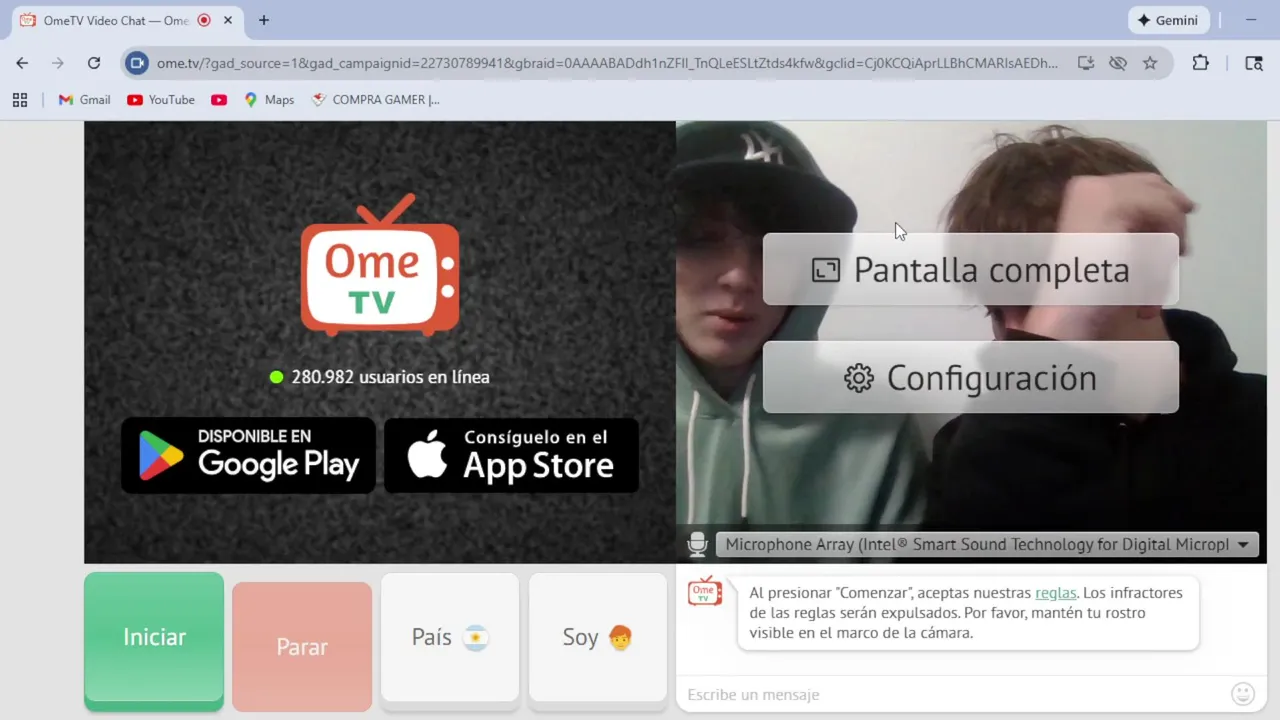
Task: Open the emoji picker in message box
Action: [1242, 694]
